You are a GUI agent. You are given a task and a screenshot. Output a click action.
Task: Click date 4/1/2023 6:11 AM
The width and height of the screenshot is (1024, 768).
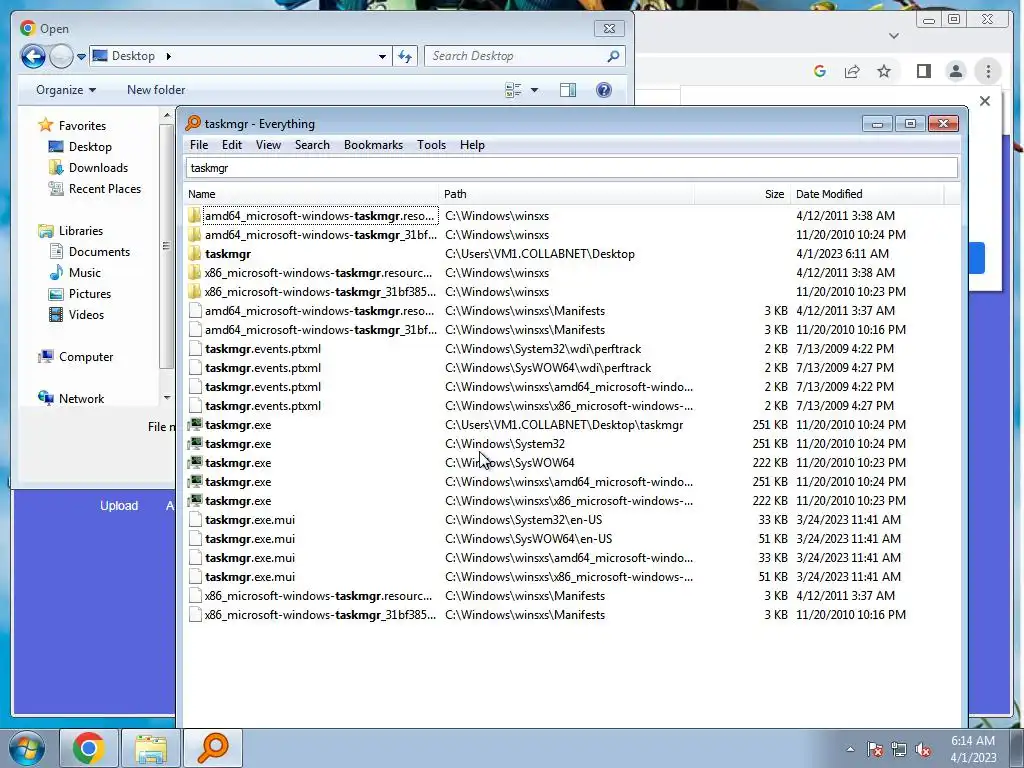842,253
